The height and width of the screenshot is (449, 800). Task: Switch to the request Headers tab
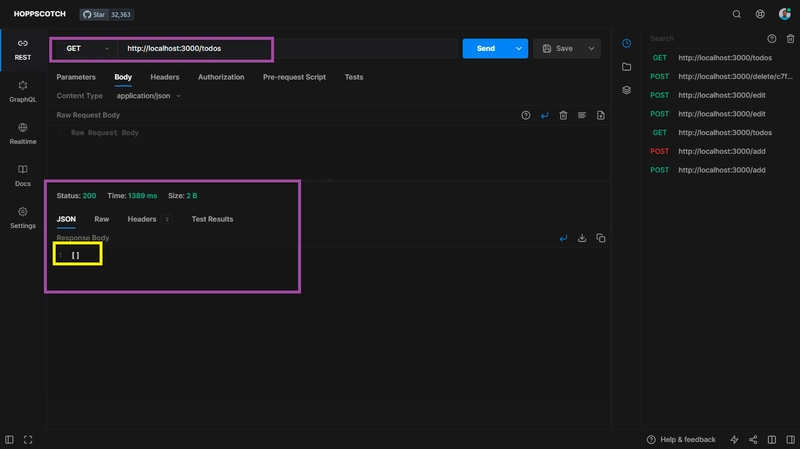pos(165,77)
